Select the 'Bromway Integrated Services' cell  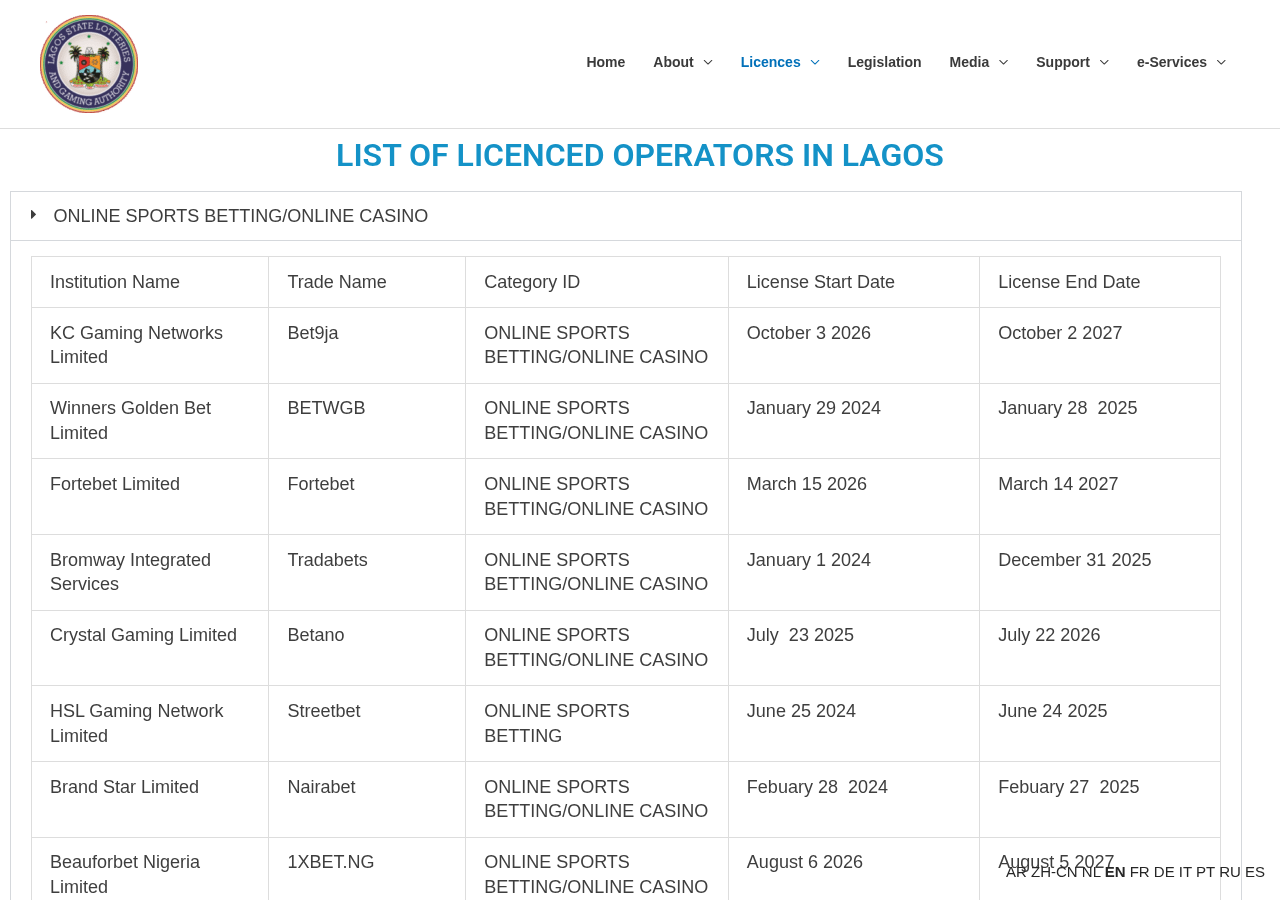pos(150,572)
